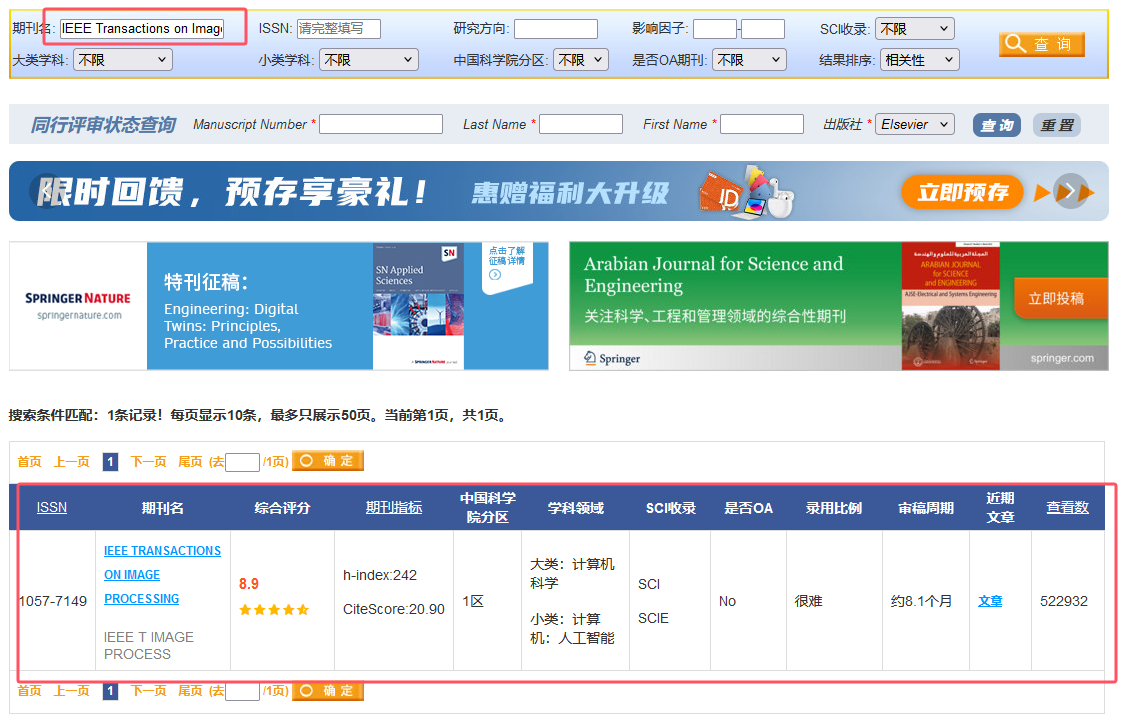Click the blue 查询 peer review button
The image size is (1146, 724).
(997, 125)
